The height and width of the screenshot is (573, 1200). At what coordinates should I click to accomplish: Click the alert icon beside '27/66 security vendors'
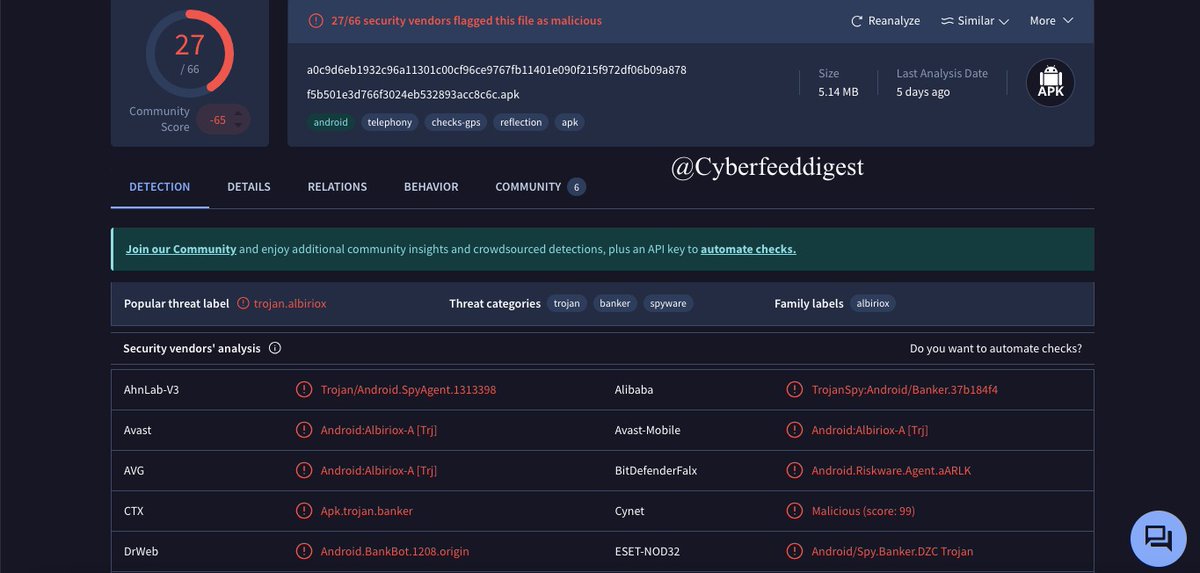tap(316, 21)
